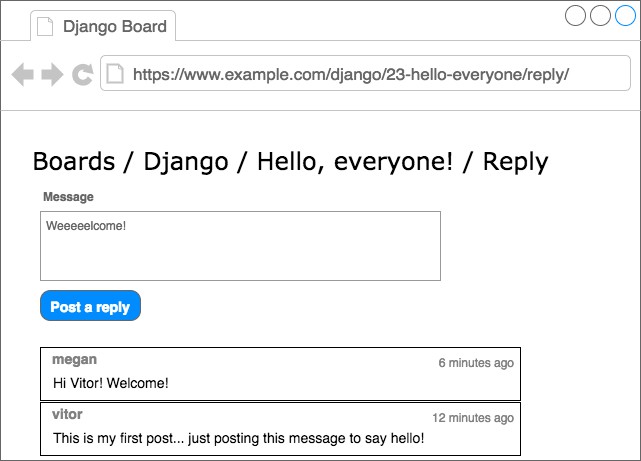The width and height of the screenshot is (641, 461).
Task: Click the browser forward arrow
Action: click(52, 74)
